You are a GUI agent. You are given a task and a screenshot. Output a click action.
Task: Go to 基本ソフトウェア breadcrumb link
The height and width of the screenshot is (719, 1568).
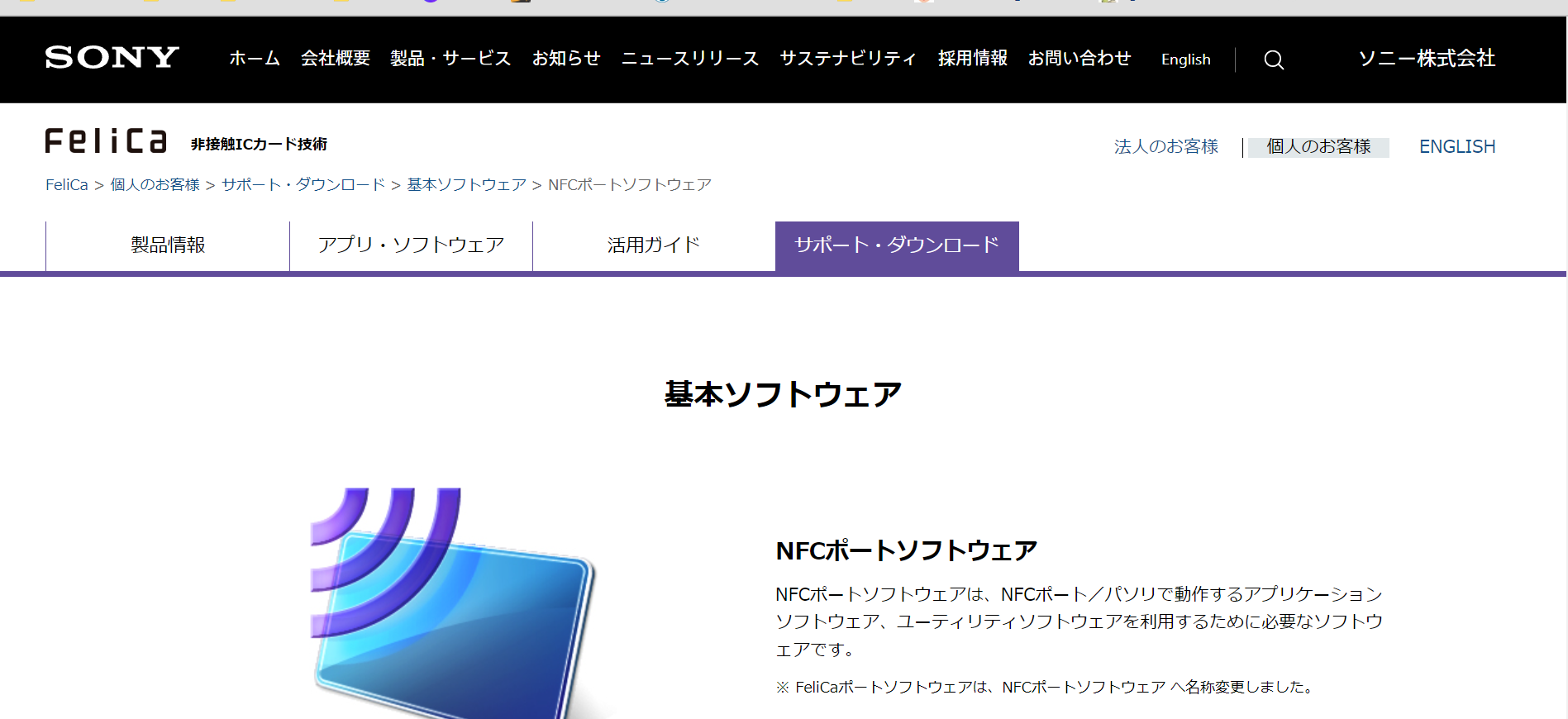coord(467,184)
